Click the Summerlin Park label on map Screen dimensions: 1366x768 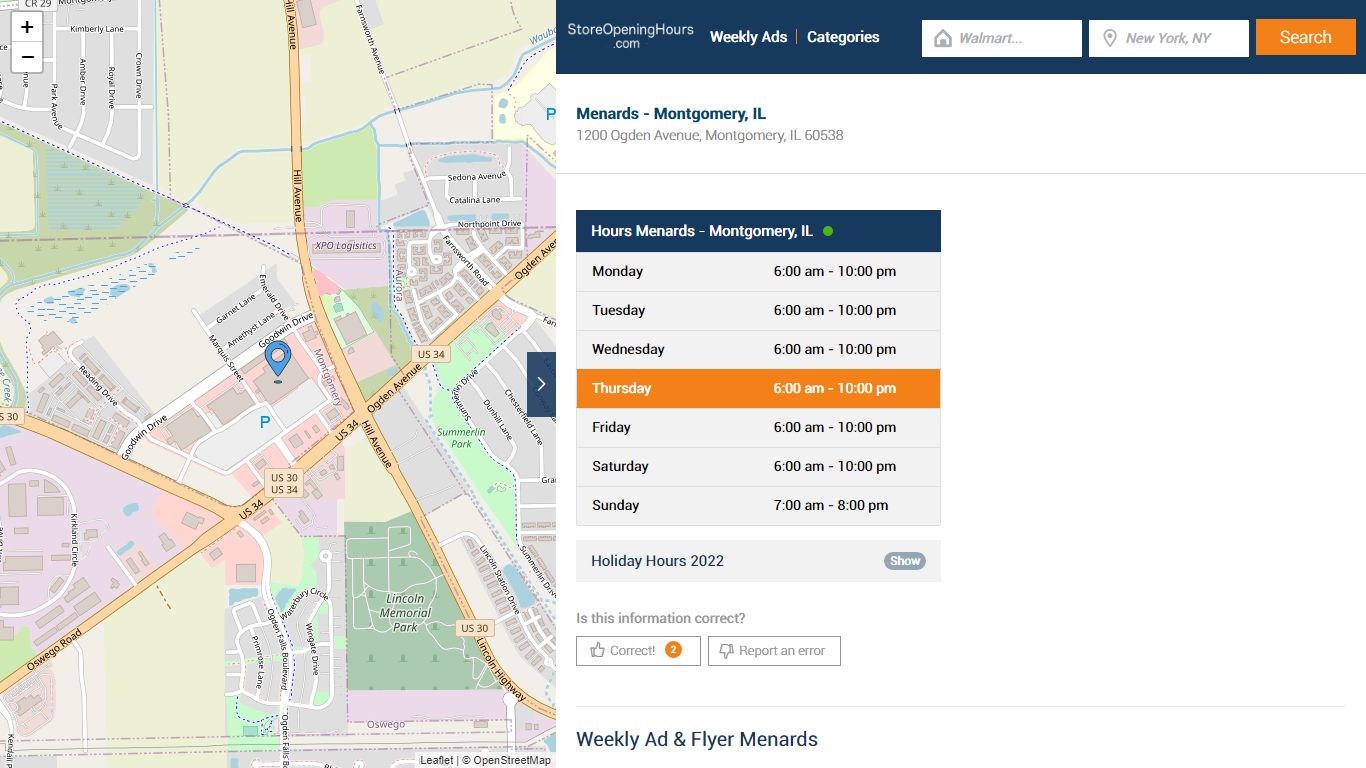[462, 437]
